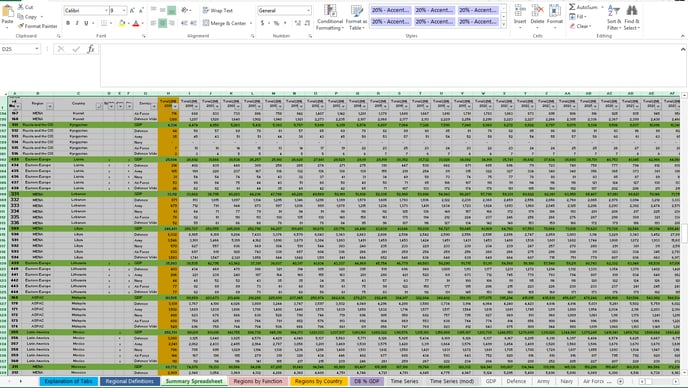The height and width of the screenshot is (388, 688).
Task: Click the vertical scrollbar thumb
Action: [x=684, y=233]
